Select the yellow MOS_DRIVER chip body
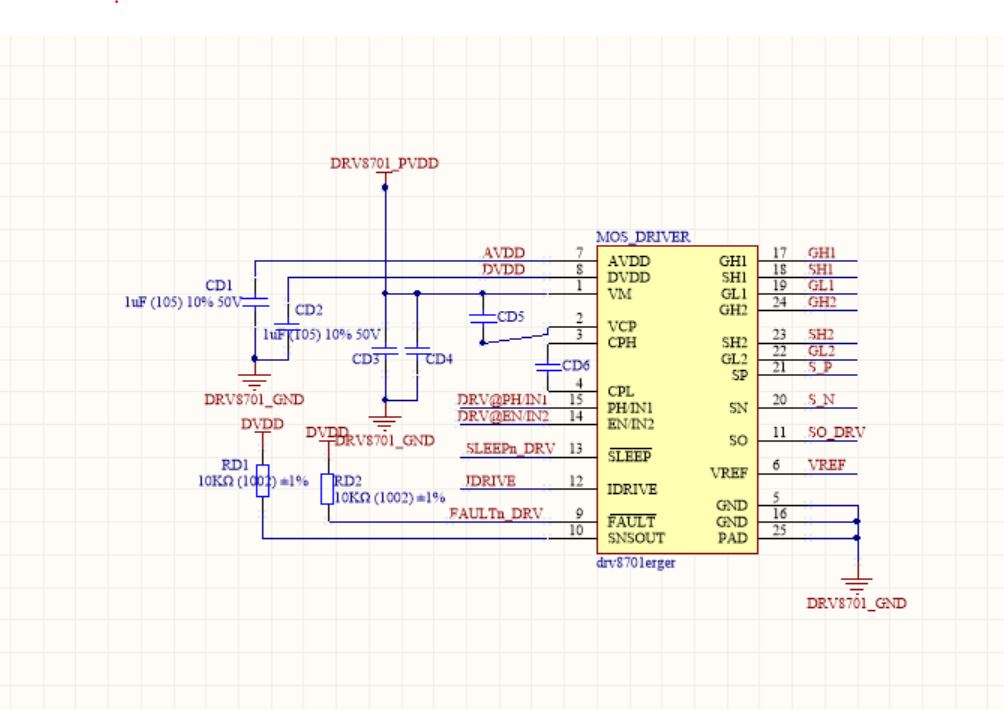Image resolution: width=1004 pixels, height=710 pixels. 677,399
